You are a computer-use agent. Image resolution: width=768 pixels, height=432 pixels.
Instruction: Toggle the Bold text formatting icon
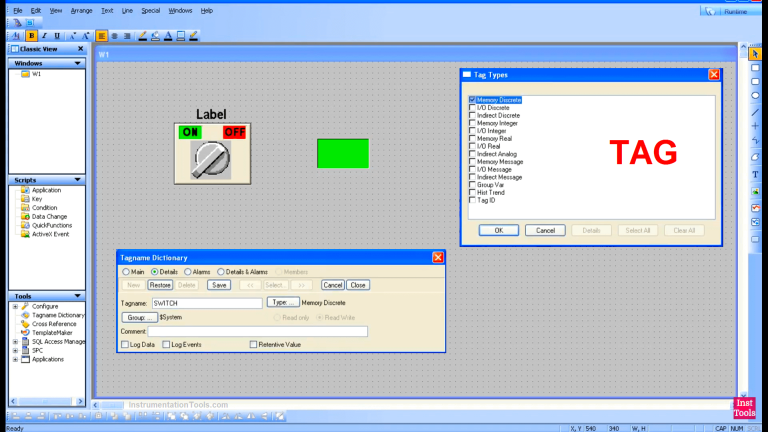[31, 35]
